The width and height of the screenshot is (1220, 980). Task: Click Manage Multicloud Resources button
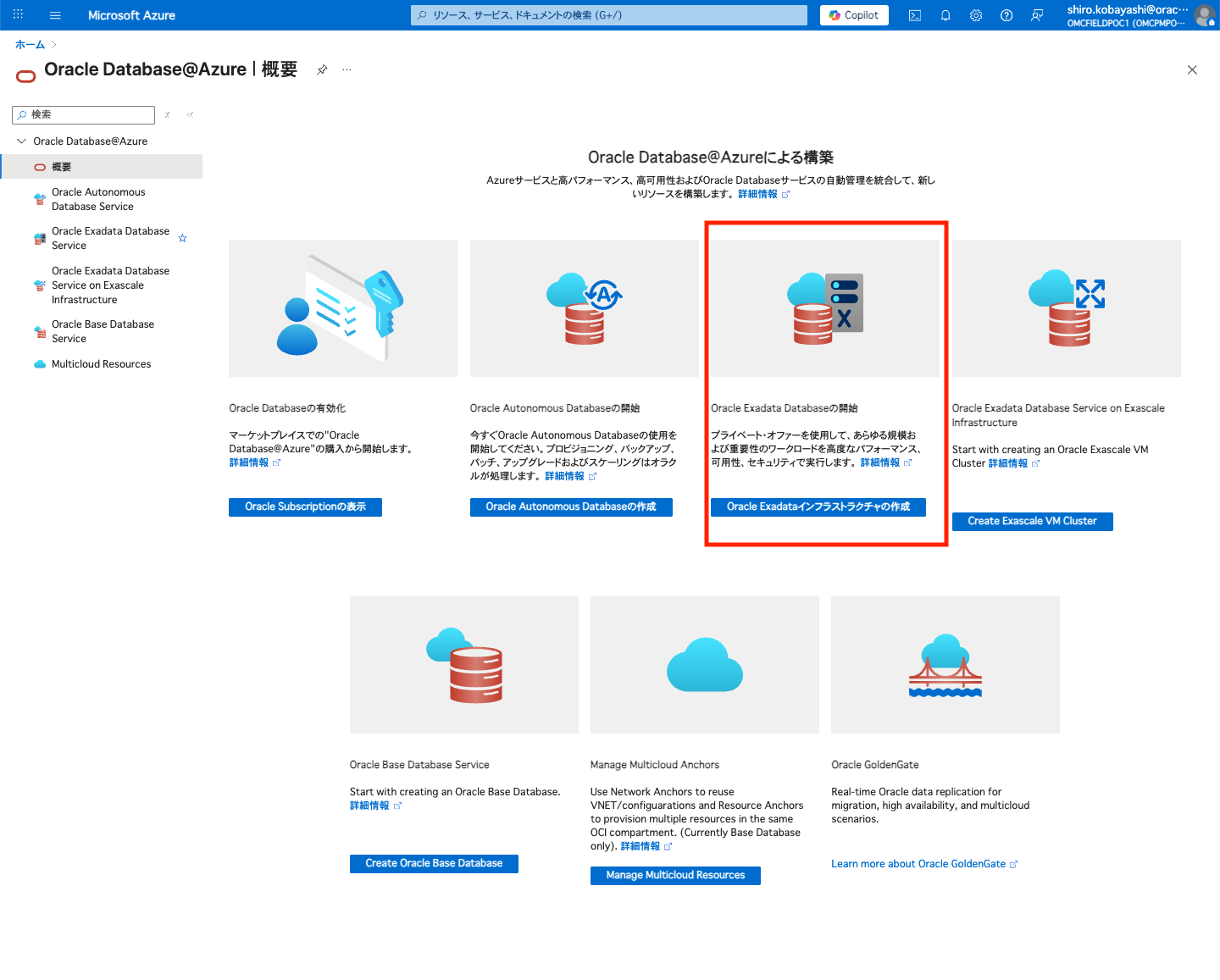675,875
